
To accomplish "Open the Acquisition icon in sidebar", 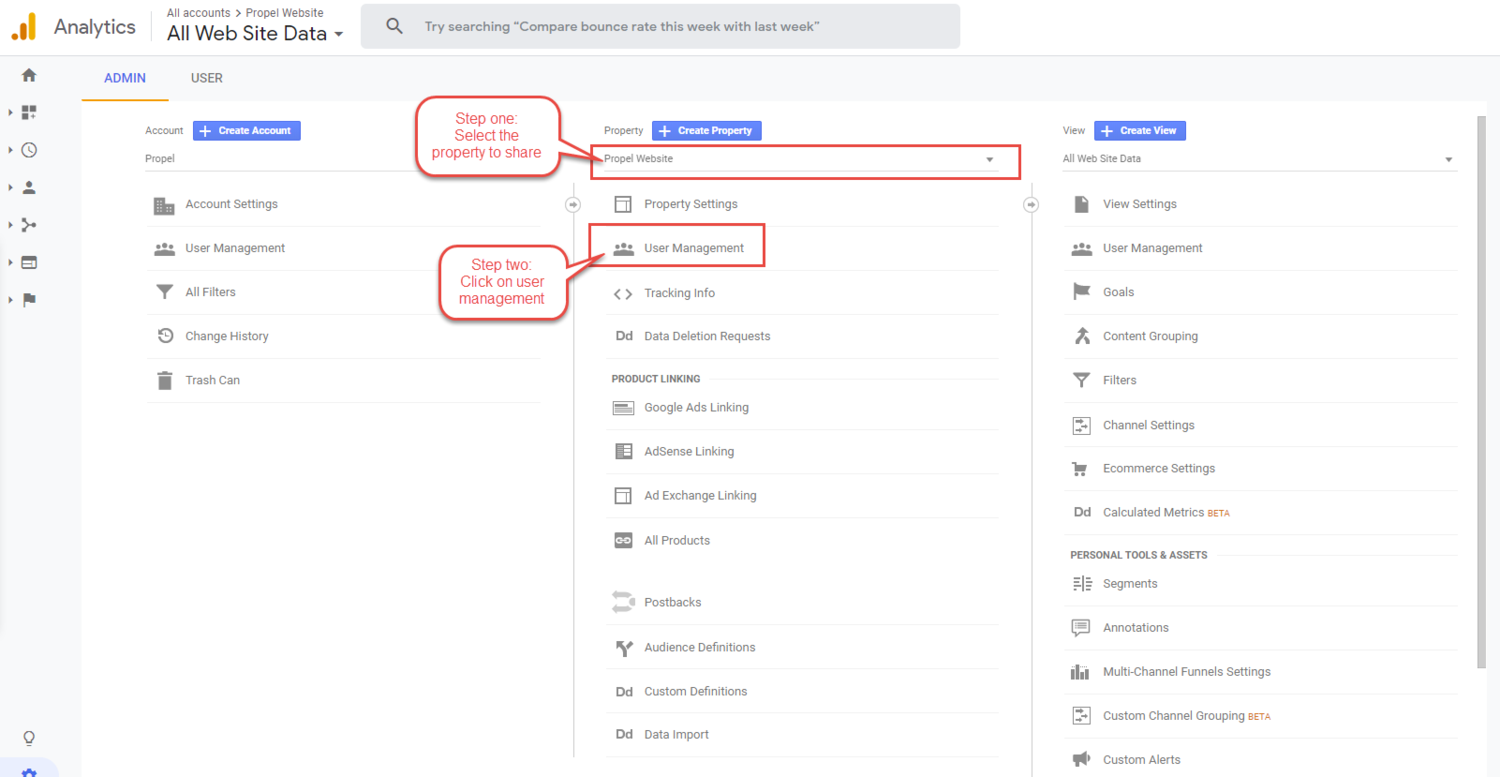I will (x=29, y=225).
